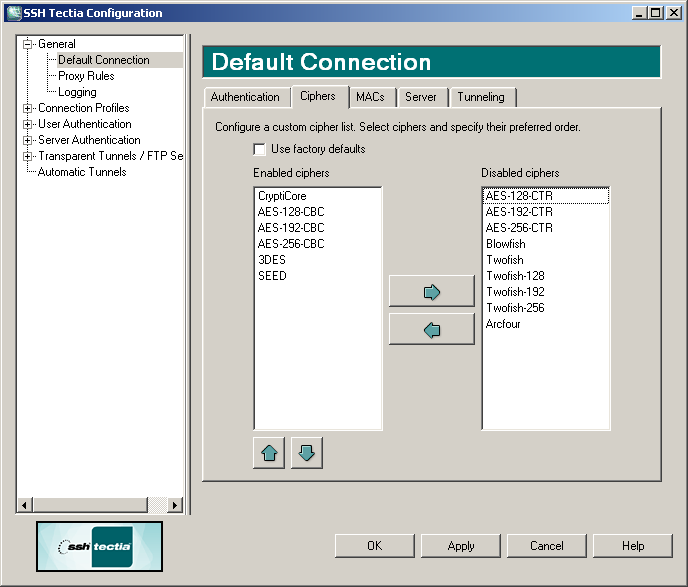This screenshot has width=688, height=587.
Task: Click the left arrow to enable cipher
Action: [432, 329]
